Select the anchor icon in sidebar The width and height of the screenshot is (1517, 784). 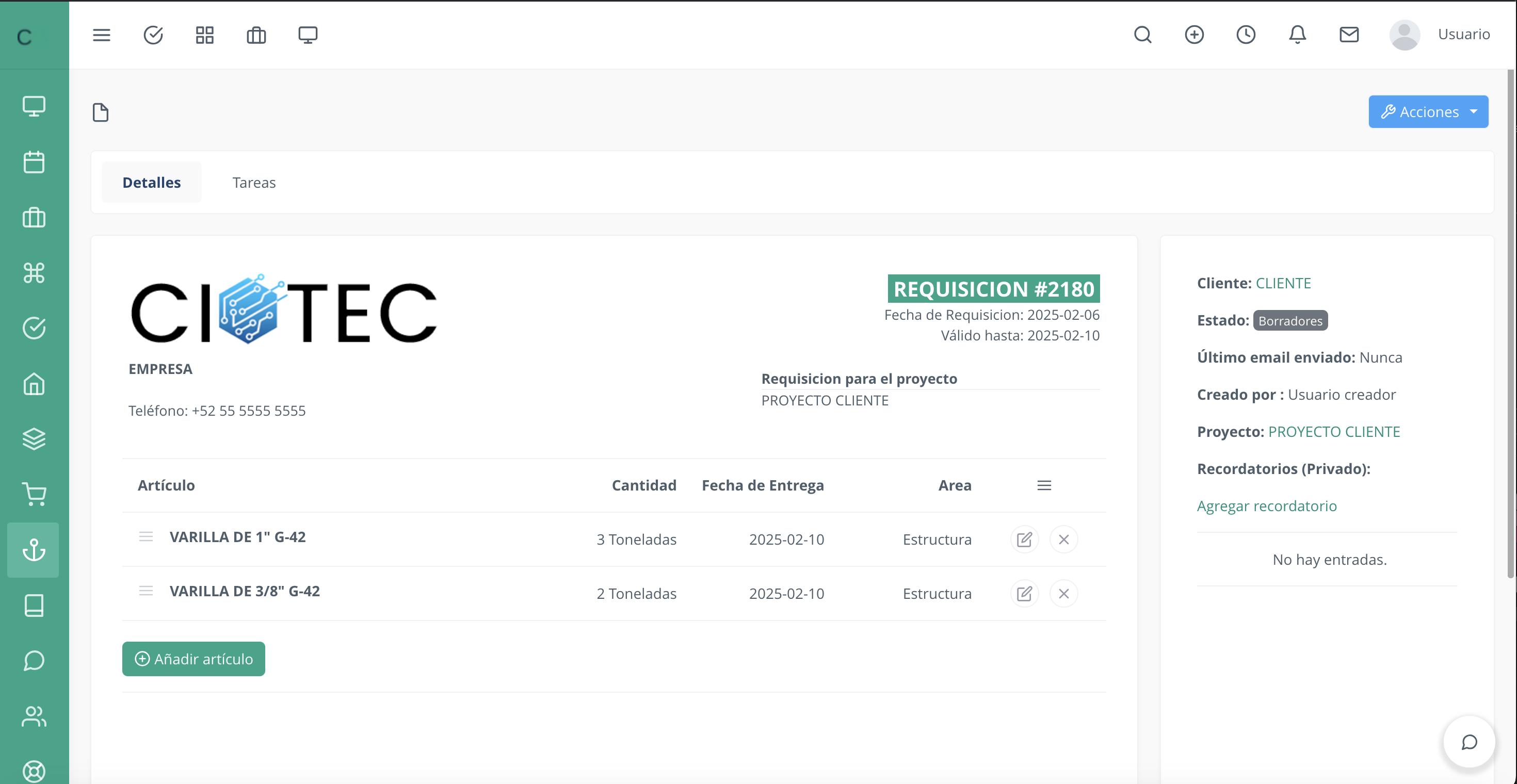34,550
